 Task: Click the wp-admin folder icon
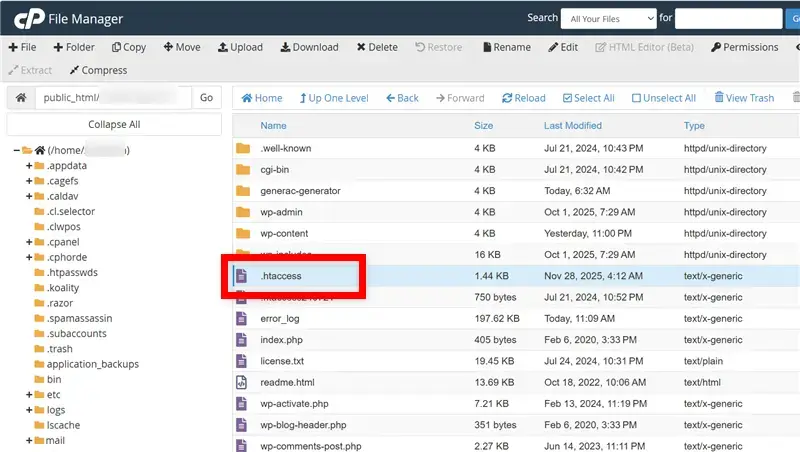point(241,212)
